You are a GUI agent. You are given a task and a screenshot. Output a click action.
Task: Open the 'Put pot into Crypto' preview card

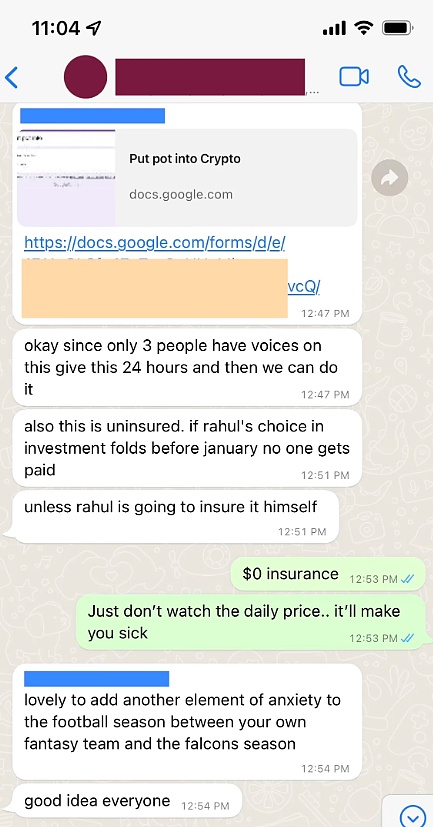tap(187, 177)
